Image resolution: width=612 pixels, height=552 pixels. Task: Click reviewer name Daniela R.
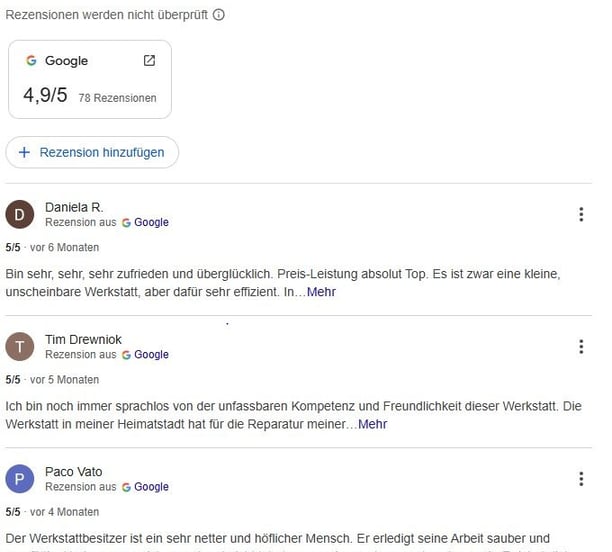click(74, 207)
